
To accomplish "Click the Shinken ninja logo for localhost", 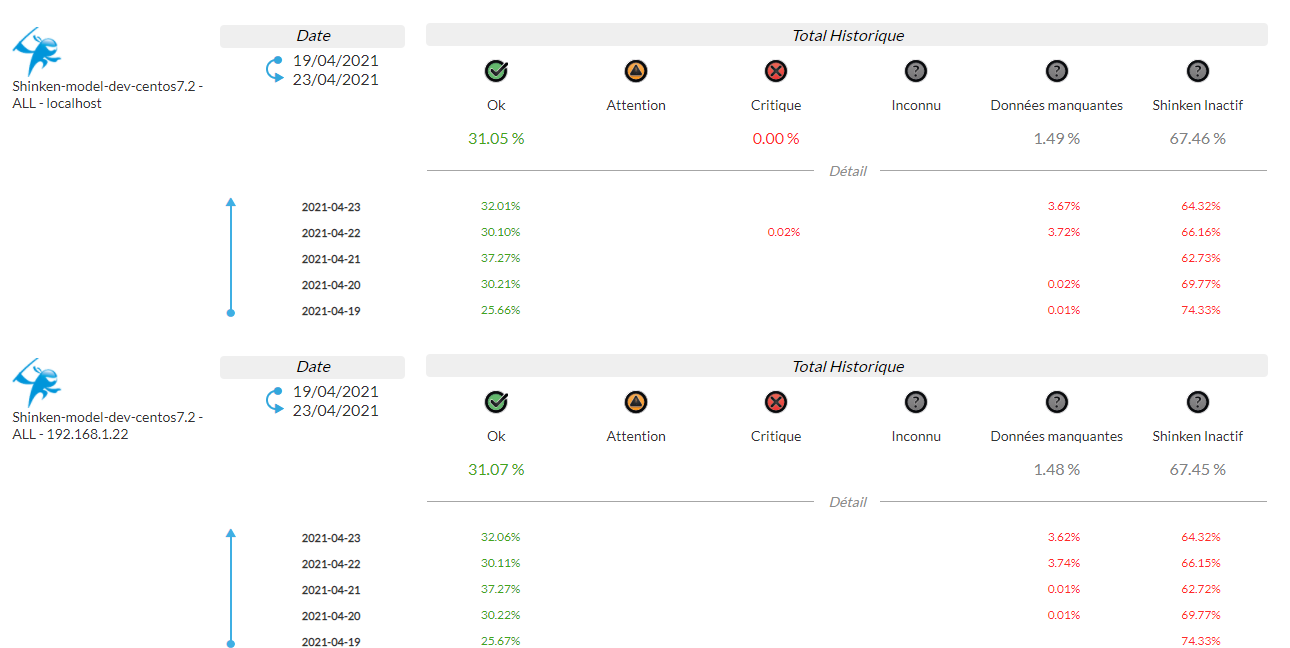I will coord(37,52).
